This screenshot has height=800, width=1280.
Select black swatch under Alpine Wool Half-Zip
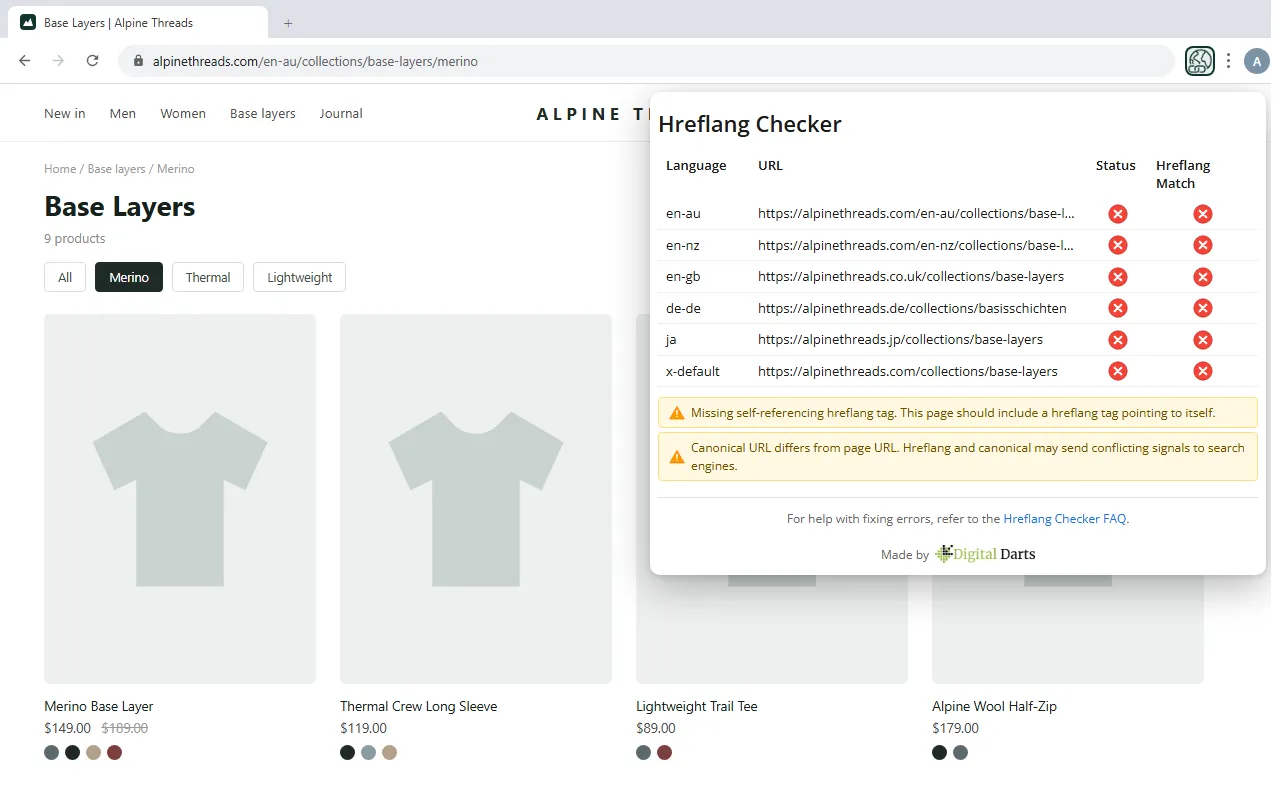coord(939,752)
